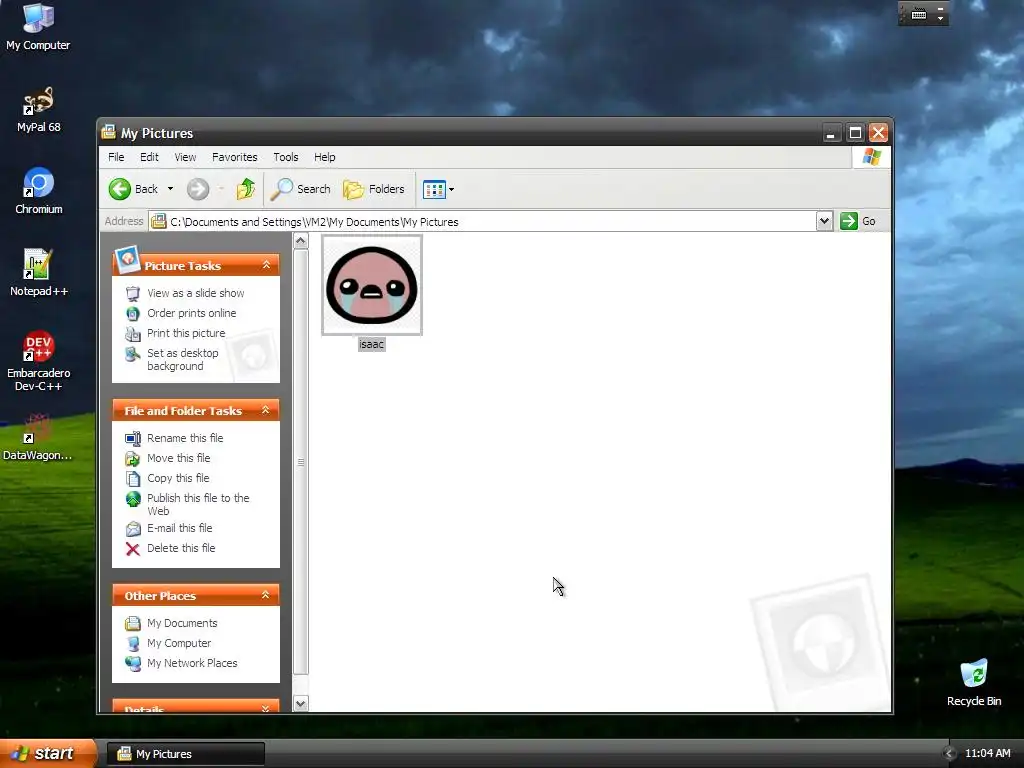Image resolution: width=1024 pixels, height=768 pixels.
Task: Click the Rename file icon
Action: [133, 439]
